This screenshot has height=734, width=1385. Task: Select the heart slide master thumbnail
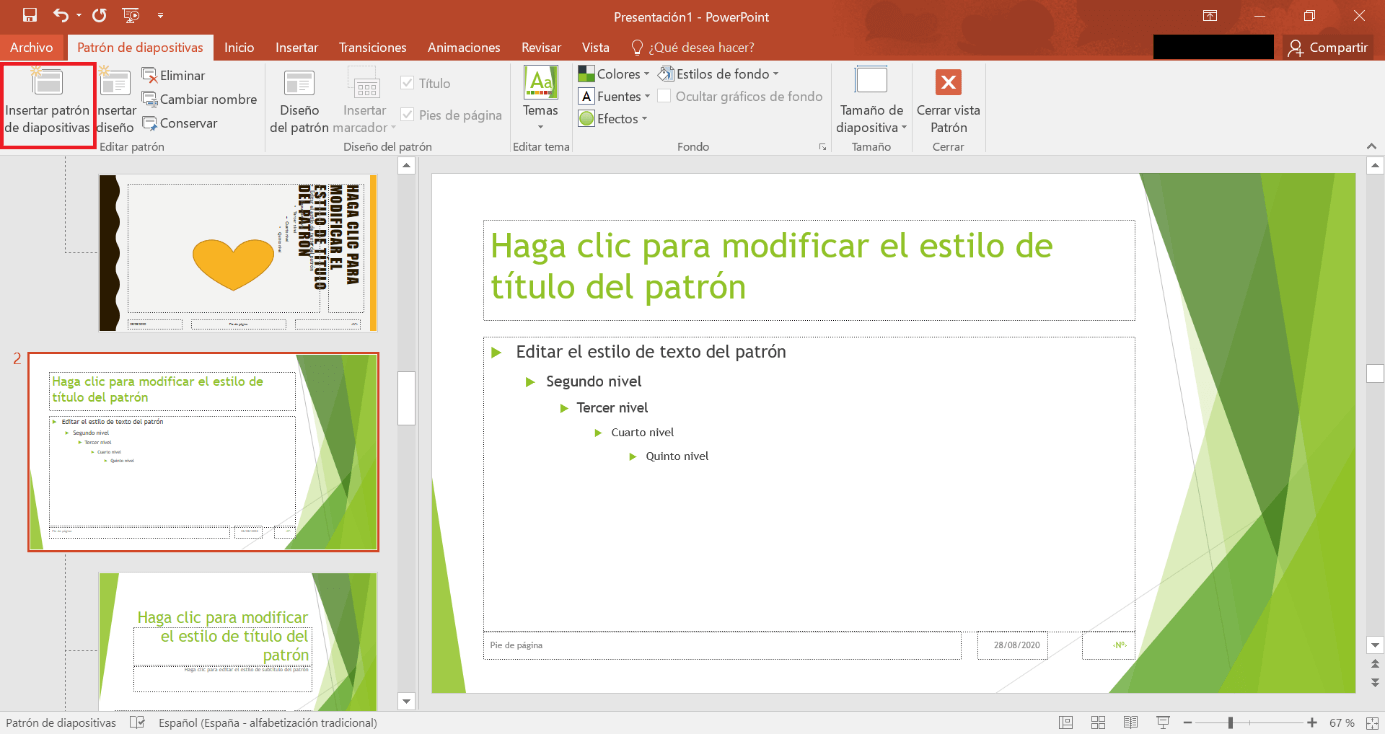coord(238,253)
